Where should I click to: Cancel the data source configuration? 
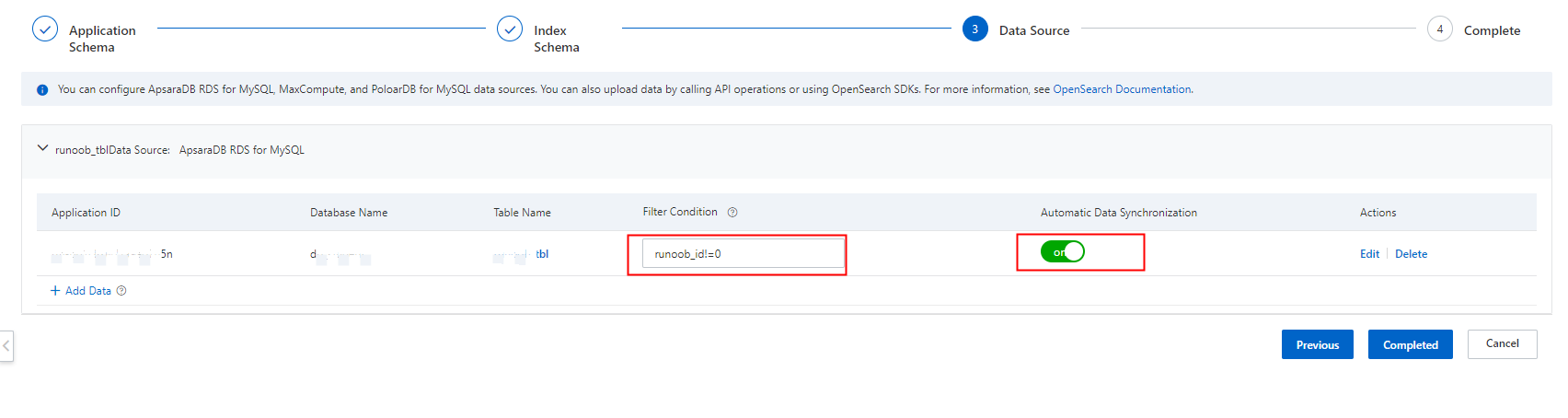1503,344
